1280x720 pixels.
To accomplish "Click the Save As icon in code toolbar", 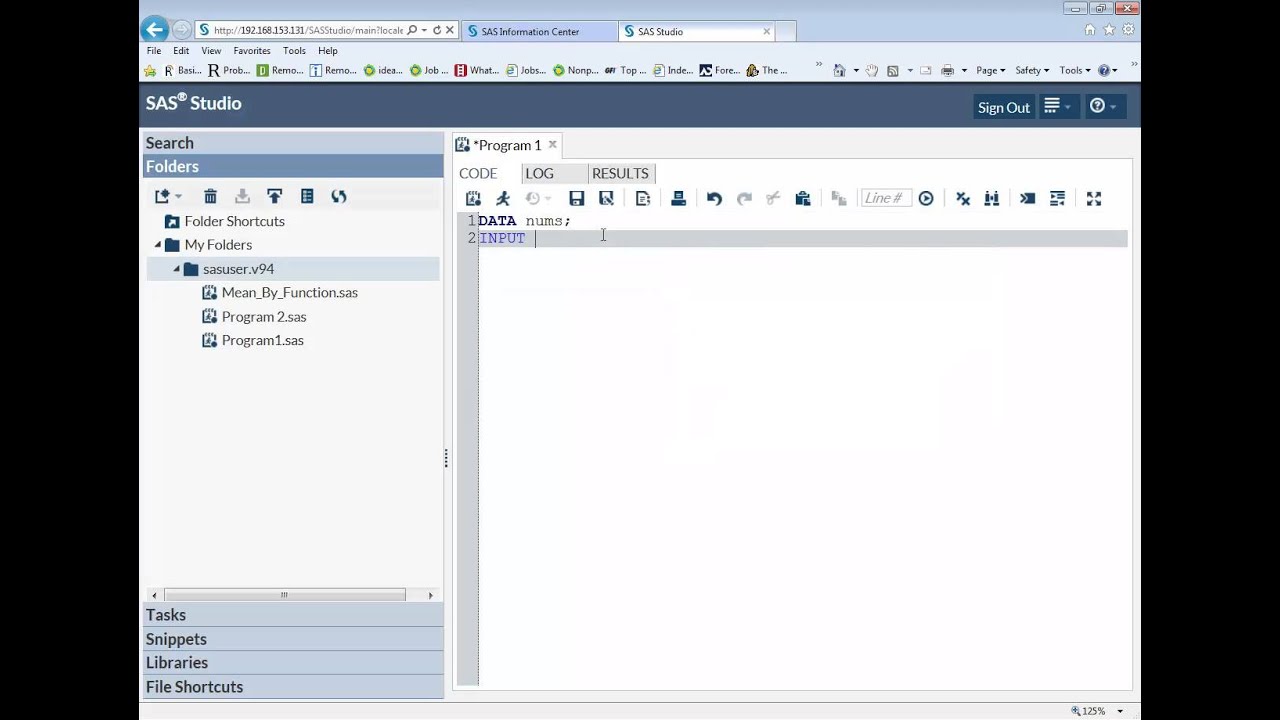I will (x=606, y=198).
